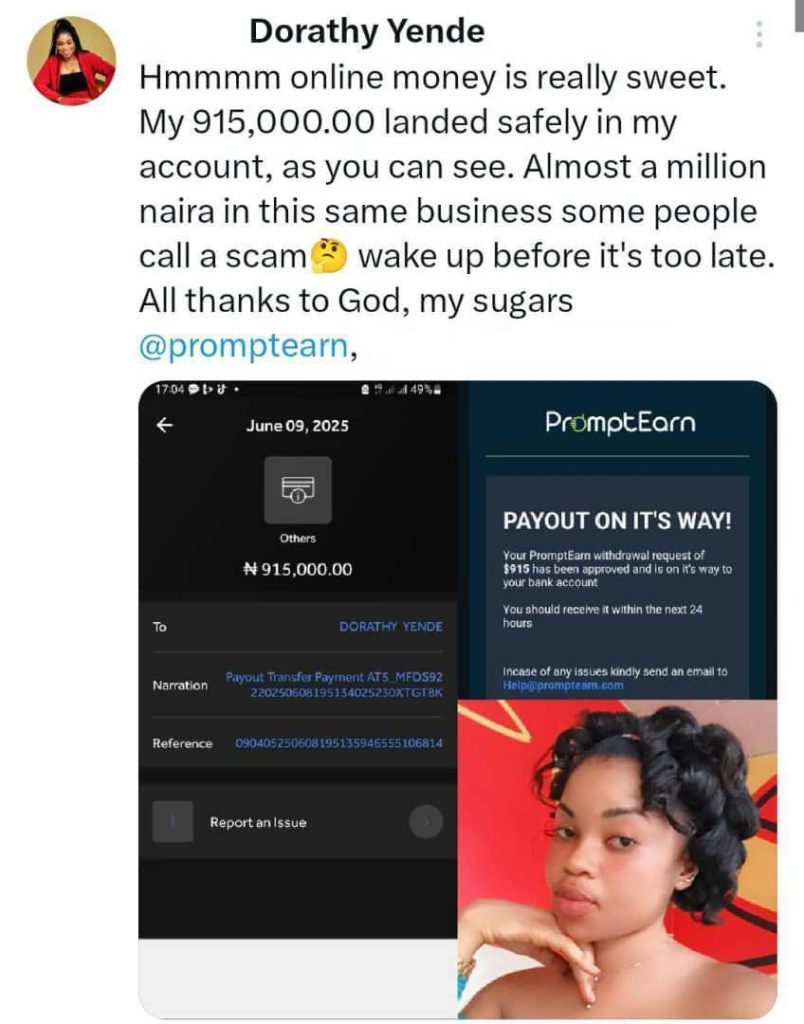The height and width of the screenshot is (1024, 804).
Task: Tap the Others transaction category icon
Action: (298, 490)
